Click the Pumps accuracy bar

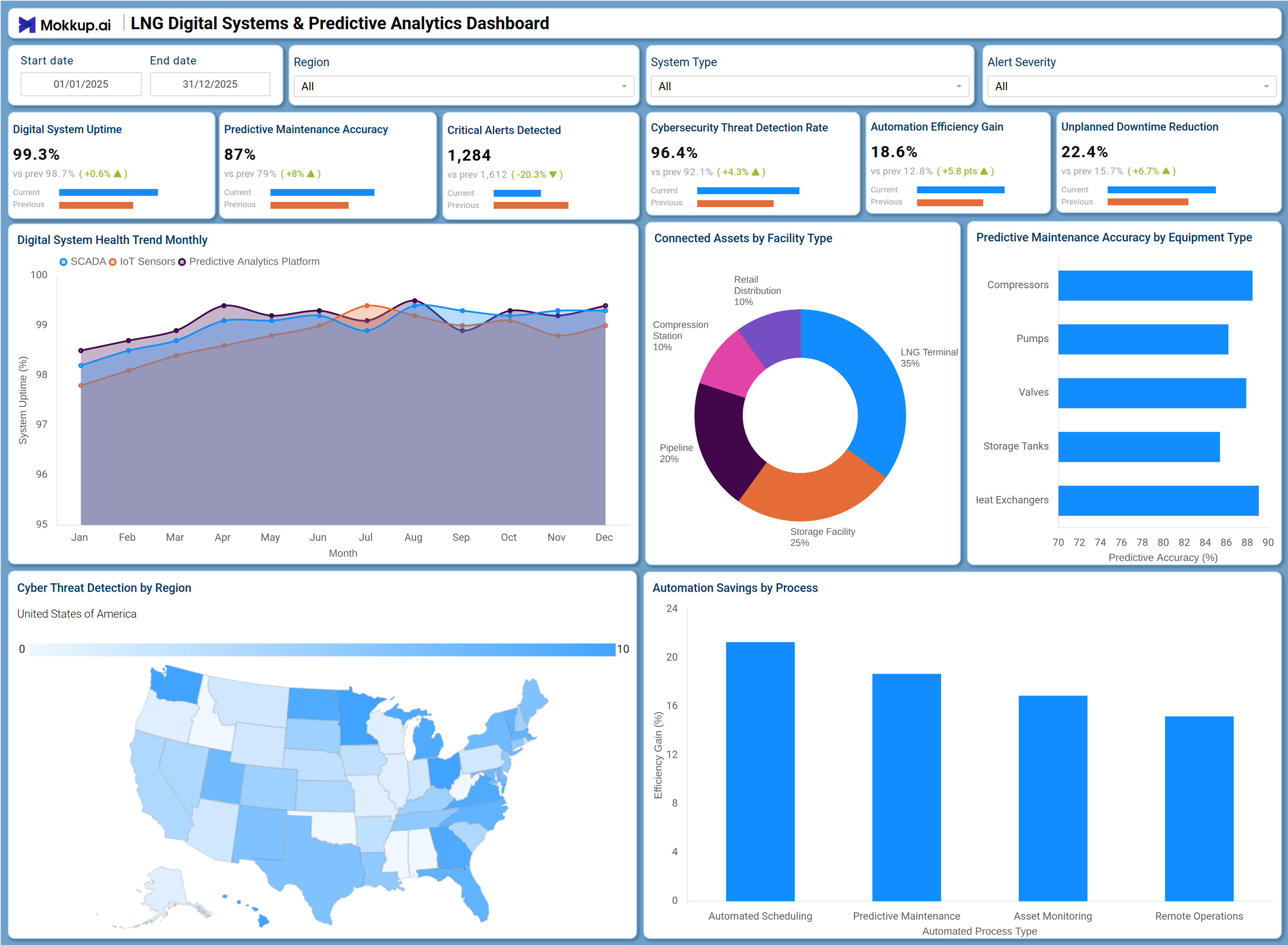click(x=1143, y=339)
